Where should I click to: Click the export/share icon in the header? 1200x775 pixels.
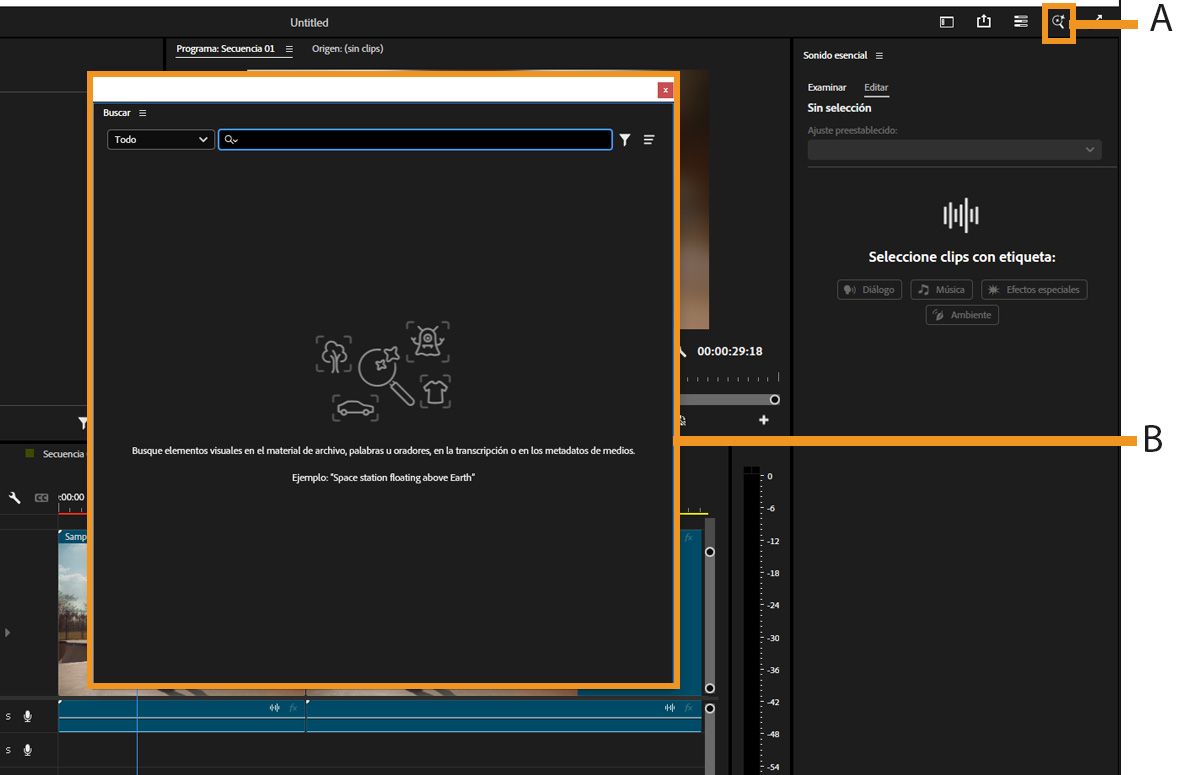(x=983, y=22)
